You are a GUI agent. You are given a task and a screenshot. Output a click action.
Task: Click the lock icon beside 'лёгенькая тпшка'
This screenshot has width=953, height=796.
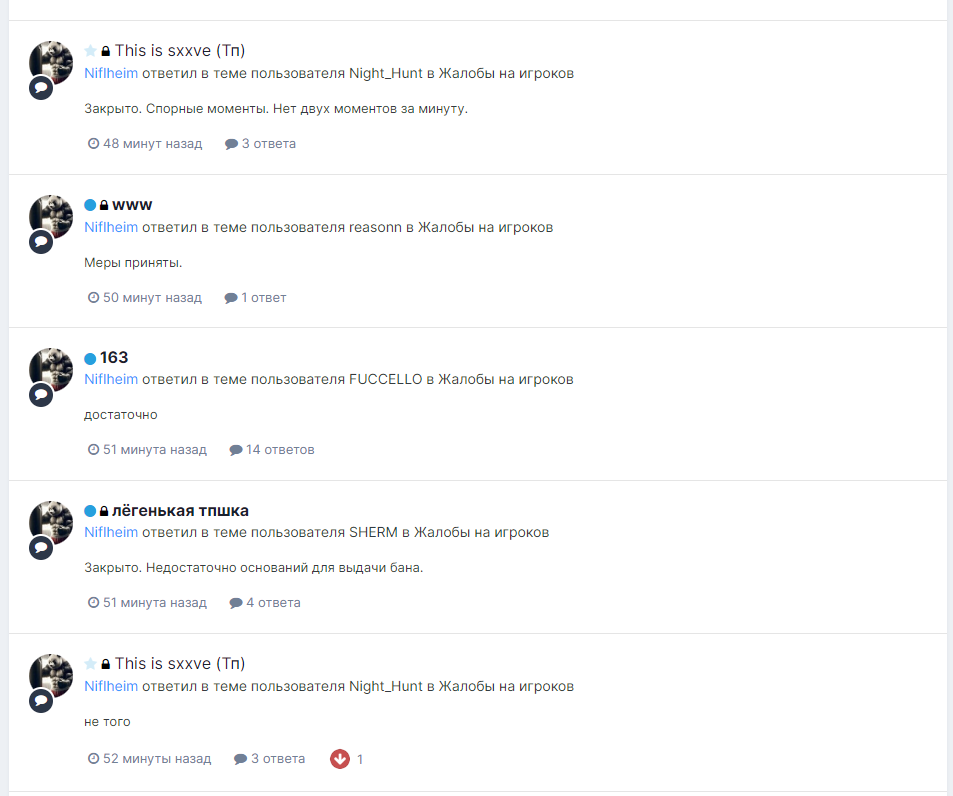click(104, 511)
